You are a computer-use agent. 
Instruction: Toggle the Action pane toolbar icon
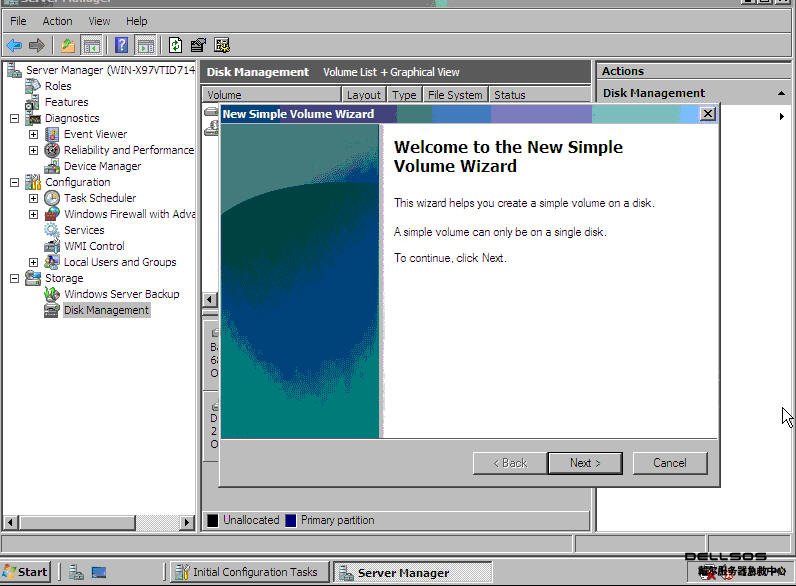[x=146, y=46]
